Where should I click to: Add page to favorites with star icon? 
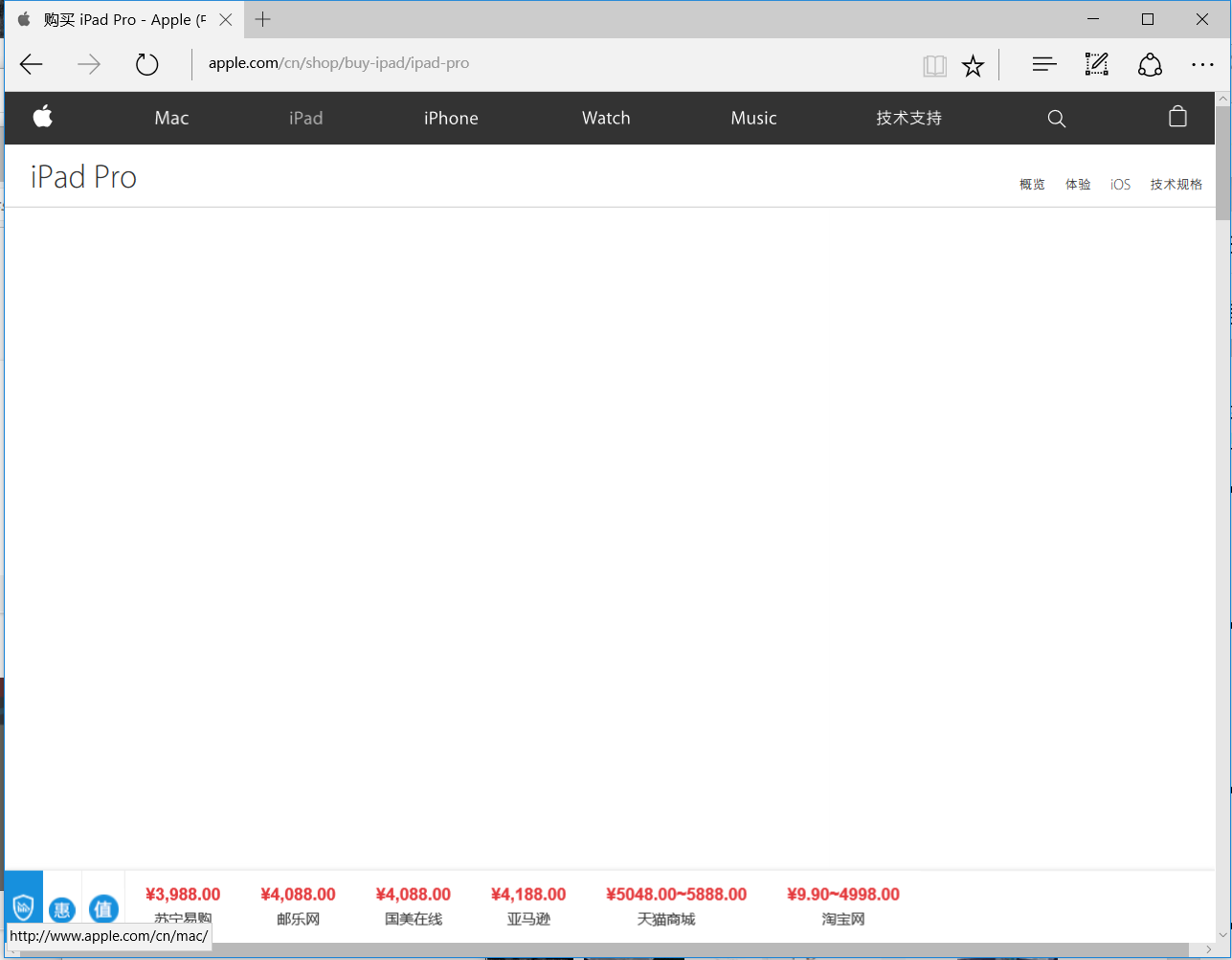pos(973,65)
